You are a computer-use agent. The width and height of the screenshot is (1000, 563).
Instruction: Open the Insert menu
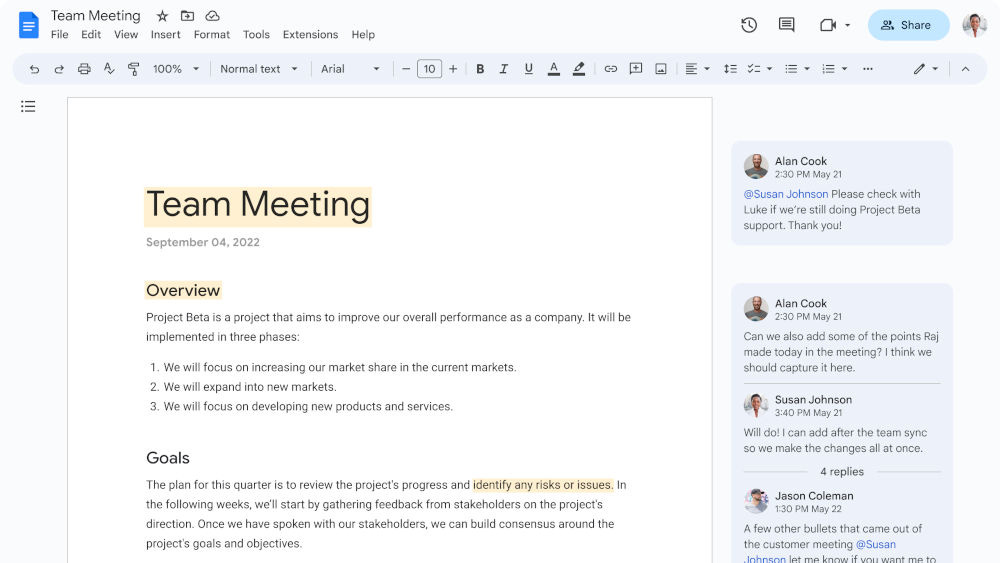click(165, 34)
